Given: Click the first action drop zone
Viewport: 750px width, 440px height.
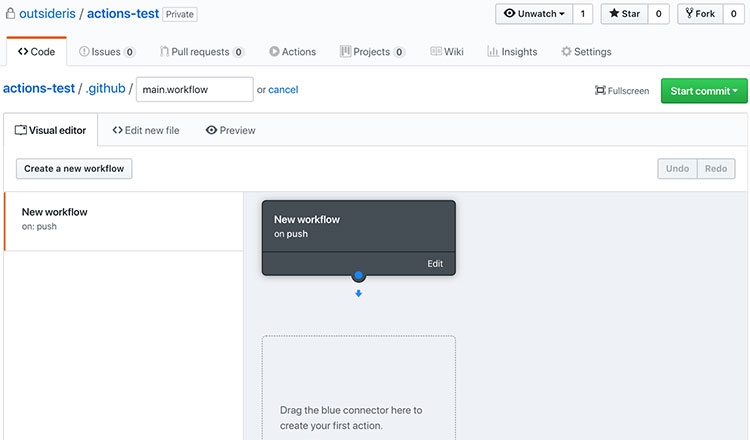Looking at the screenshot, I should [359, 387].
